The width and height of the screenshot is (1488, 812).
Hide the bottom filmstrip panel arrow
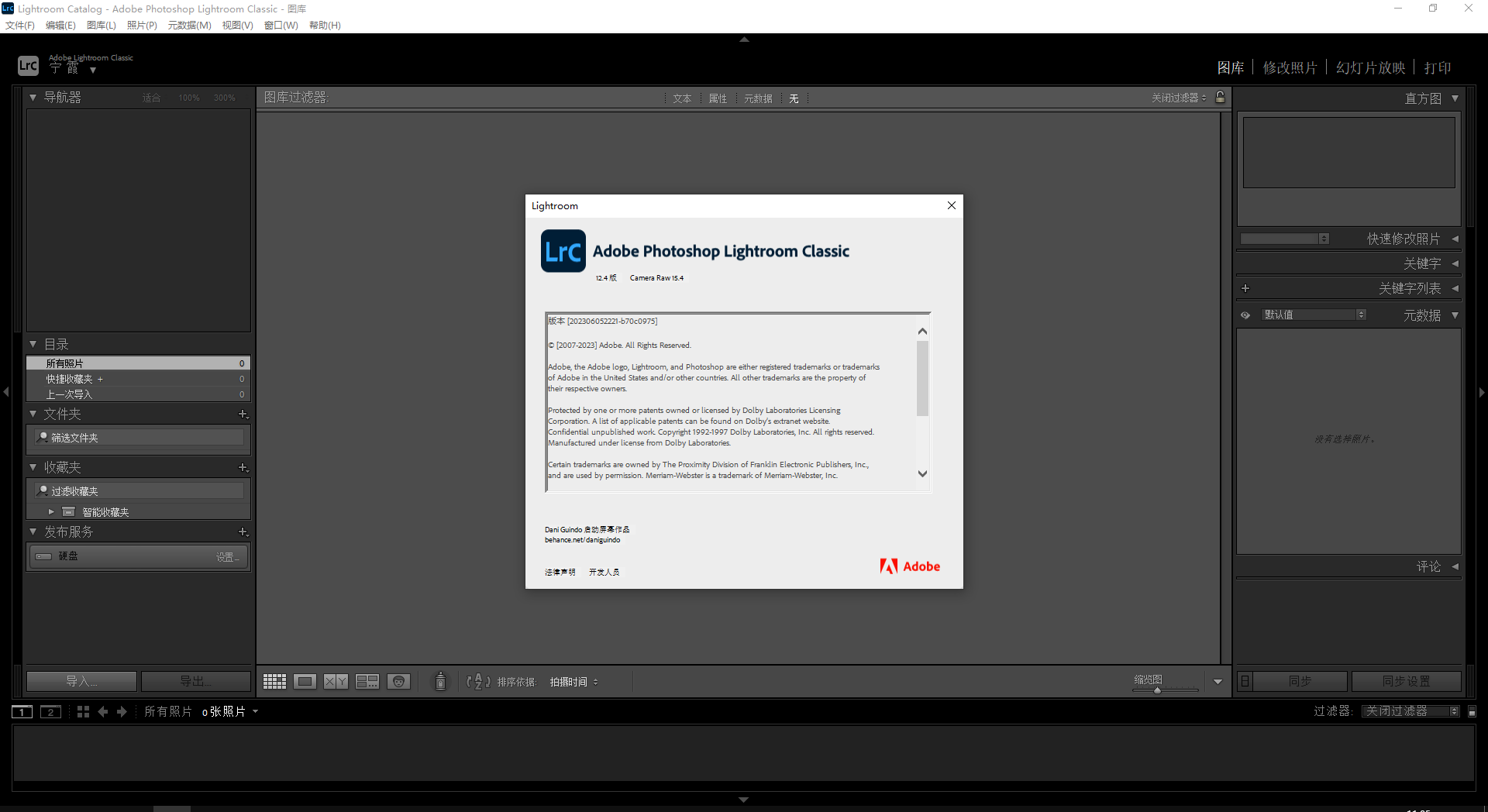(744, 799)
